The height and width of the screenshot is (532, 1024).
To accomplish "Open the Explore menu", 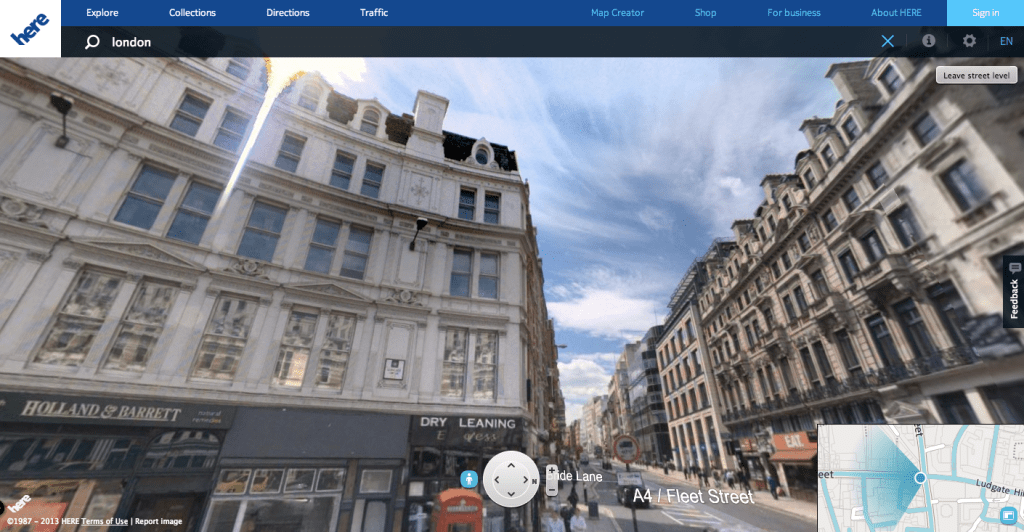I will [102, 12].
